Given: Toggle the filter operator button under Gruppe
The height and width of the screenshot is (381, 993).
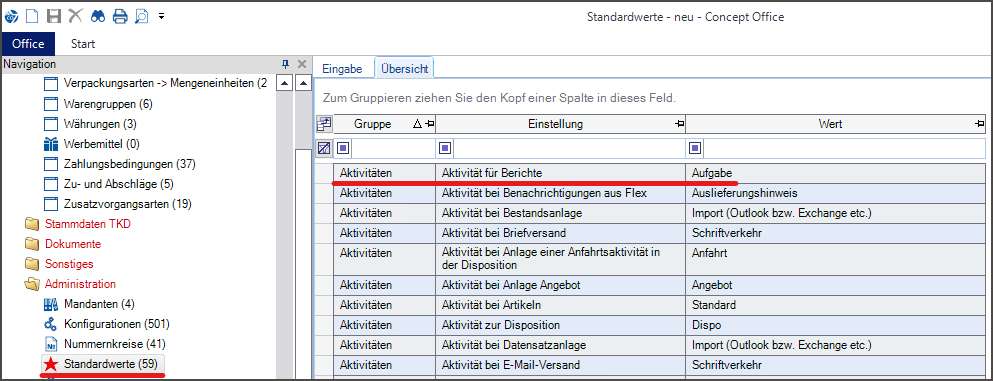Looking at the screenshot, I should point(343,149).
